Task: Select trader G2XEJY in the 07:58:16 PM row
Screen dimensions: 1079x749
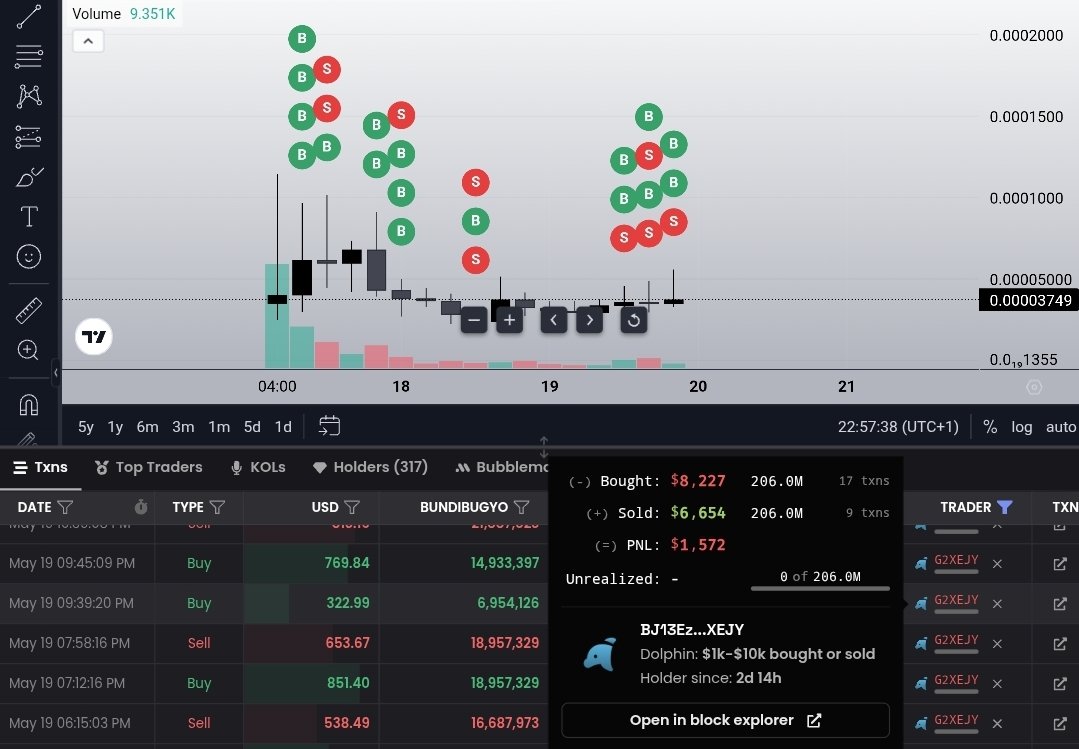Action: tap(956, 640)
